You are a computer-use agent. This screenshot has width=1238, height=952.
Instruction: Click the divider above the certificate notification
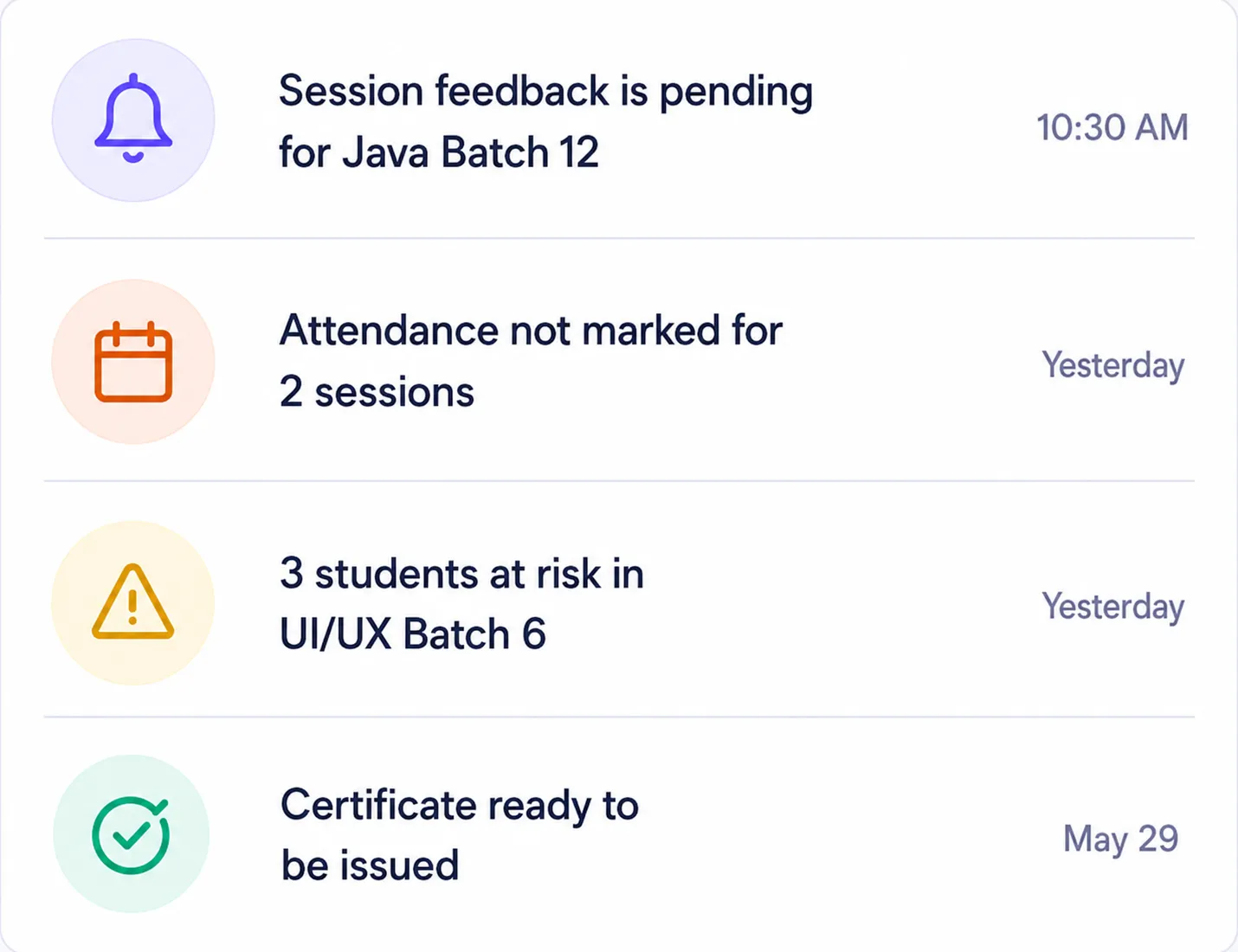(x=619, y=717)
